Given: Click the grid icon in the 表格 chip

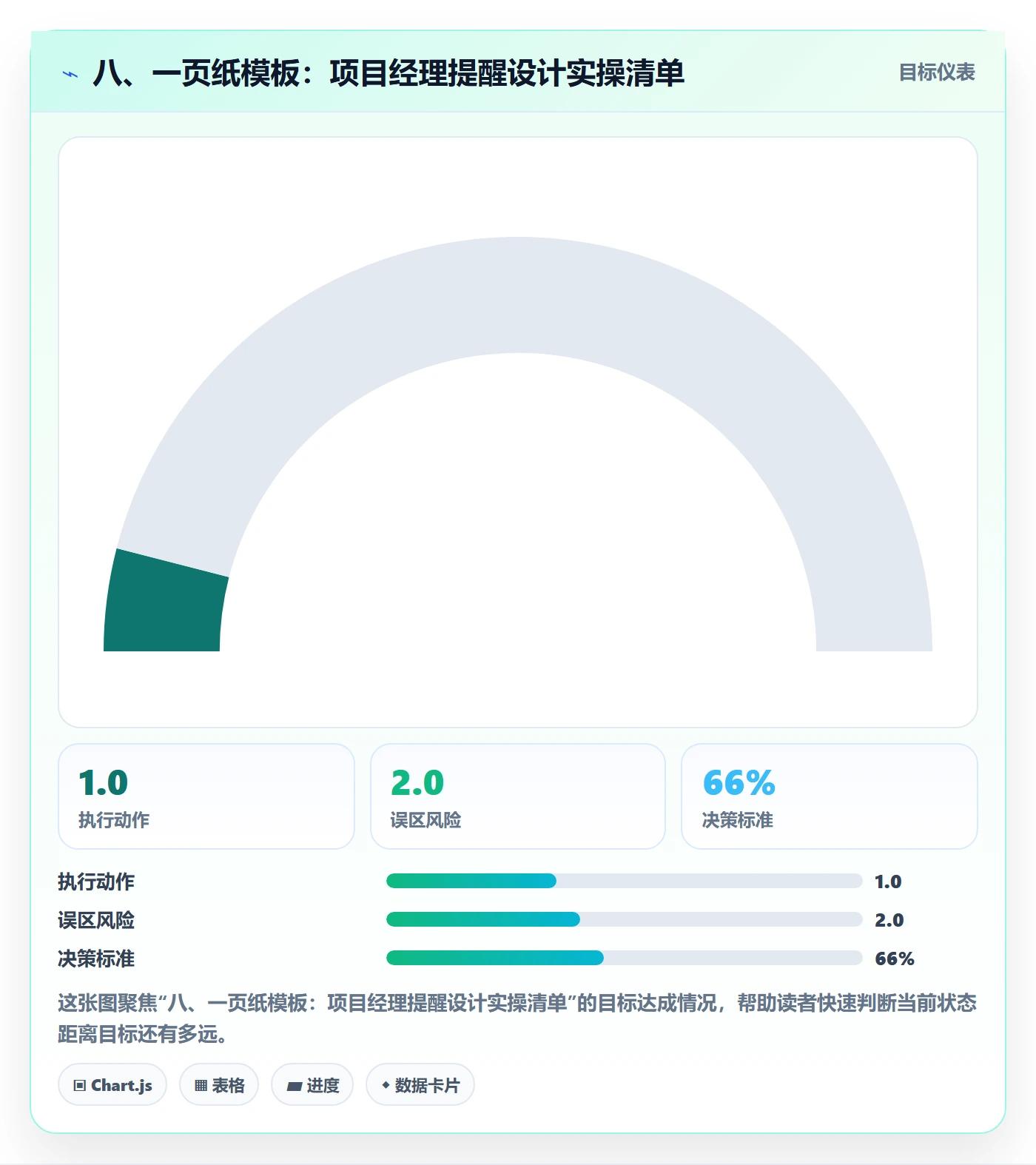Looking at the screenshot, I should (x=201, y=1086).
